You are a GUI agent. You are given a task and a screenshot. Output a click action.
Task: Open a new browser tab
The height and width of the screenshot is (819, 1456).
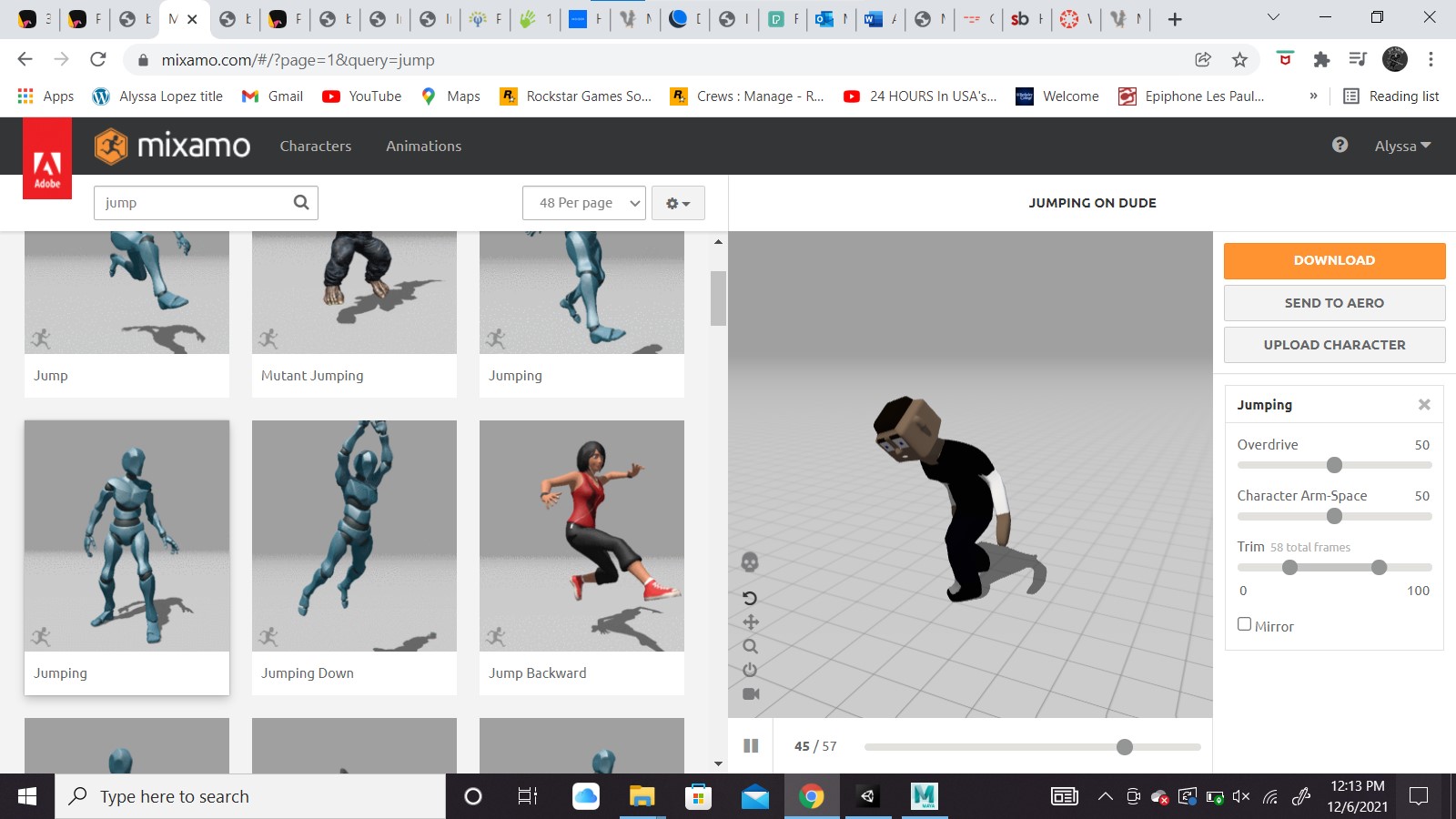[1175, 19]
